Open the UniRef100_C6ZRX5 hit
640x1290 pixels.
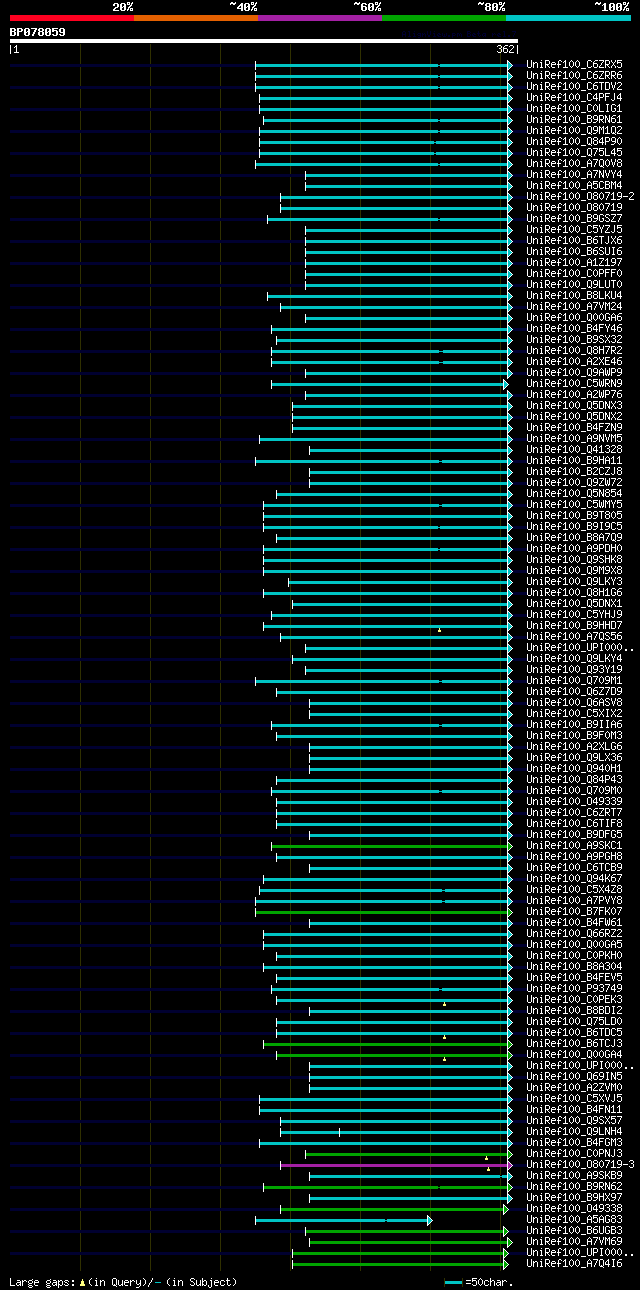tap(574, 64)
